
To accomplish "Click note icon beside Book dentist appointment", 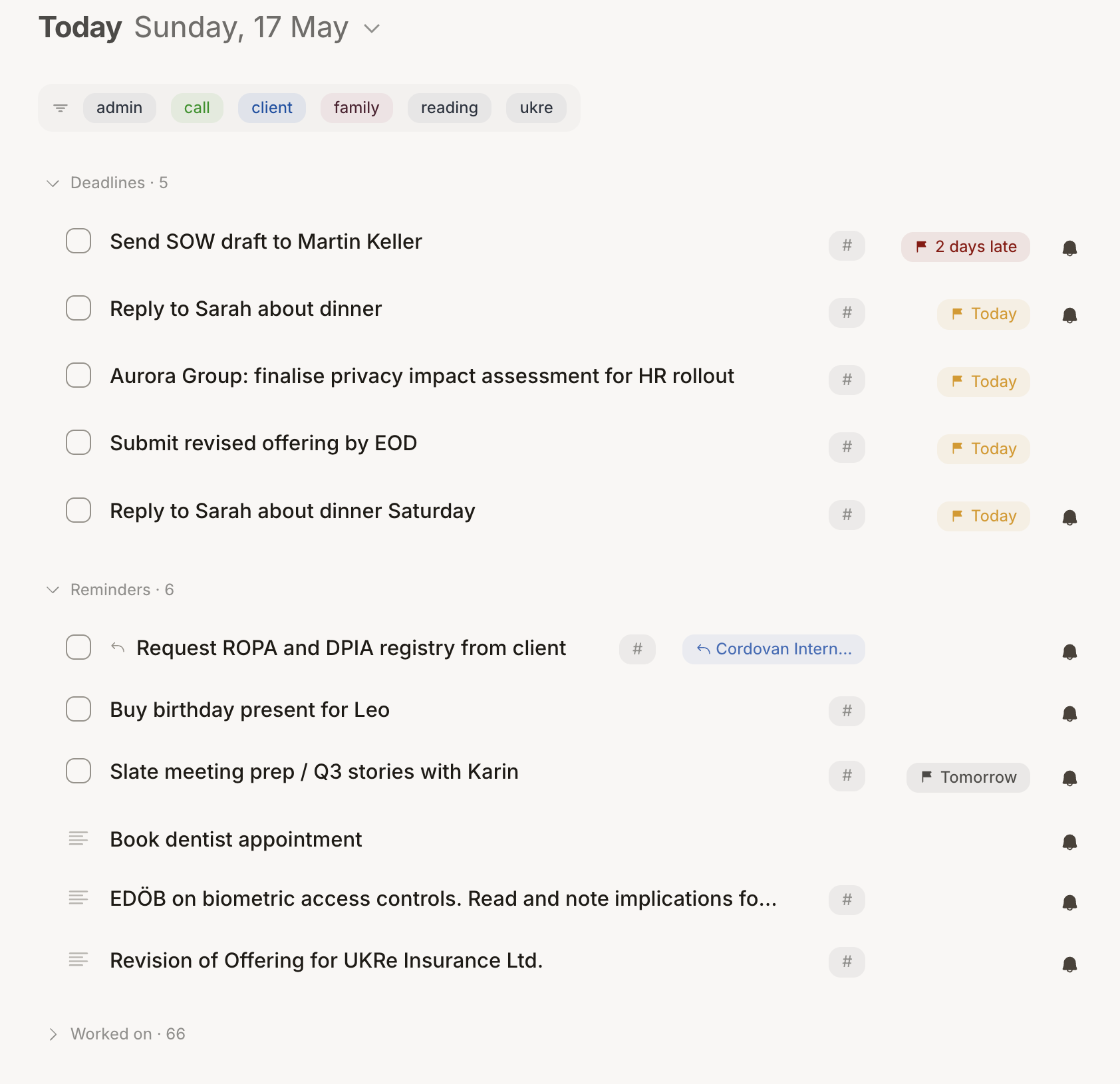I will coord(78,838).
